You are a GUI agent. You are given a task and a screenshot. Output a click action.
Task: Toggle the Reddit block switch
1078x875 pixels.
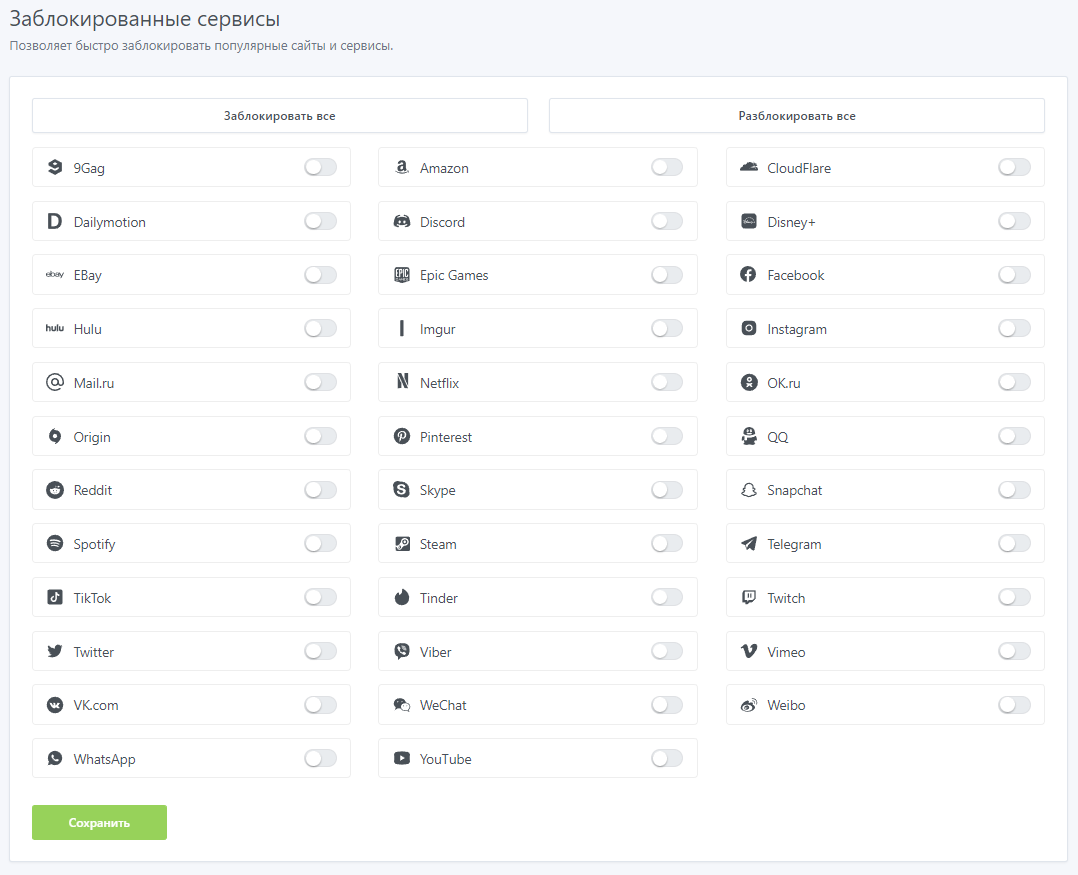pyautogui.click(x=321, y=490)
